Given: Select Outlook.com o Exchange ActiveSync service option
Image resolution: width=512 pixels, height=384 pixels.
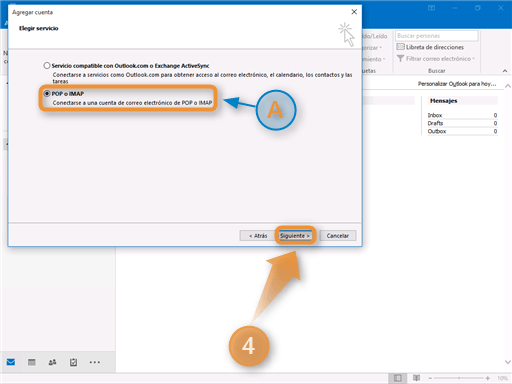Looking at the screenshot, I should click(47, 66).
